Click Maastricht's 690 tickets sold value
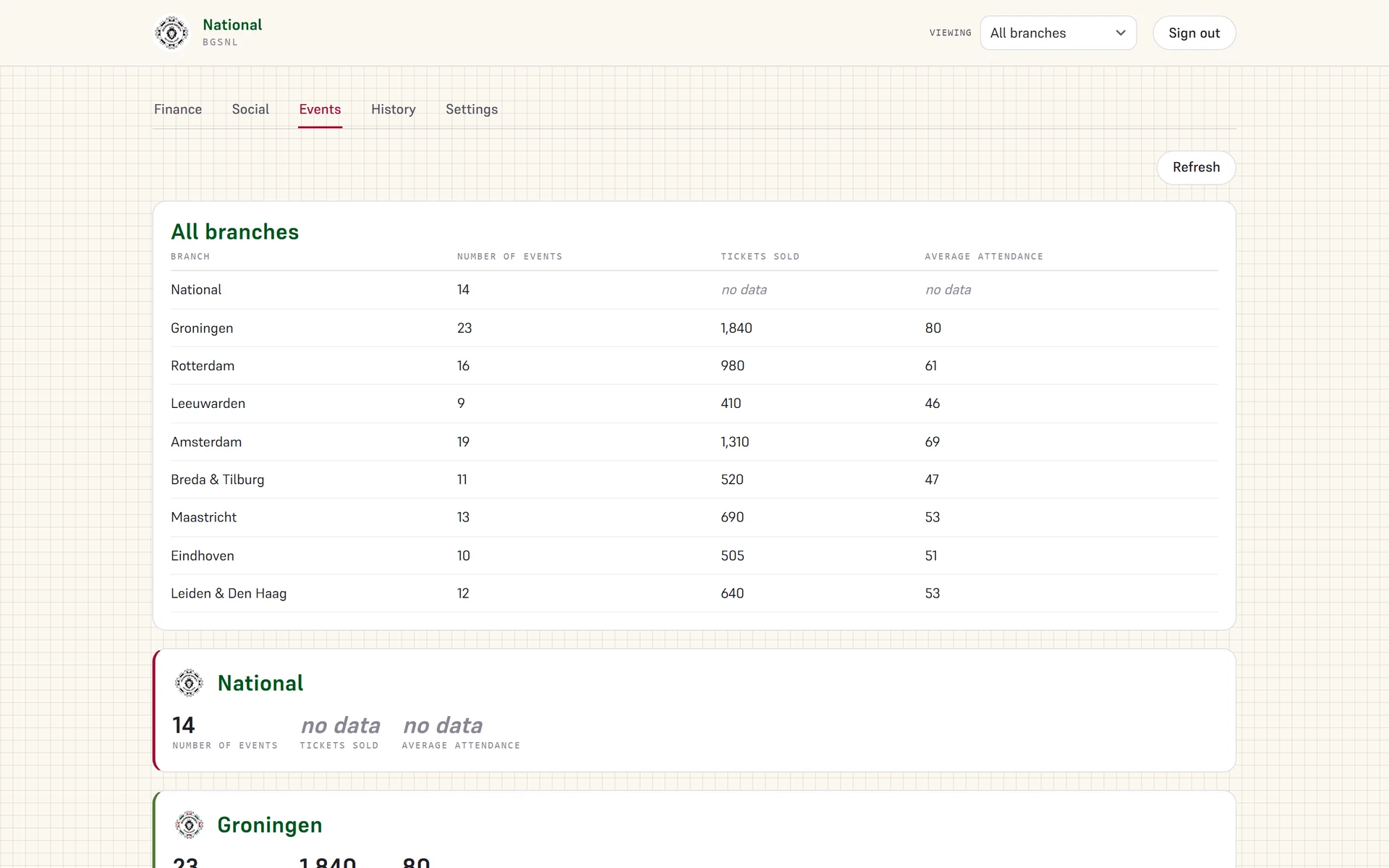 click(732, 517)
